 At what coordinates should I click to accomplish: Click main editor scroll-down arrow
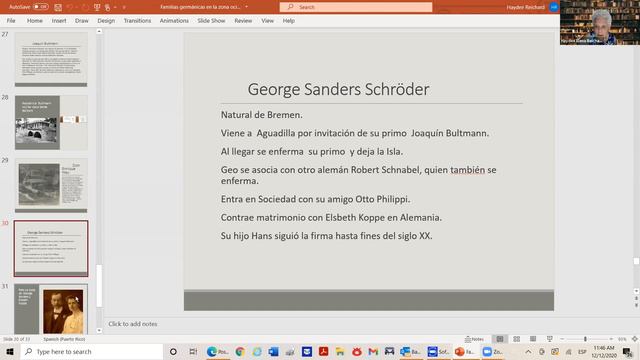pyautogui.click(x=636, y=291)
